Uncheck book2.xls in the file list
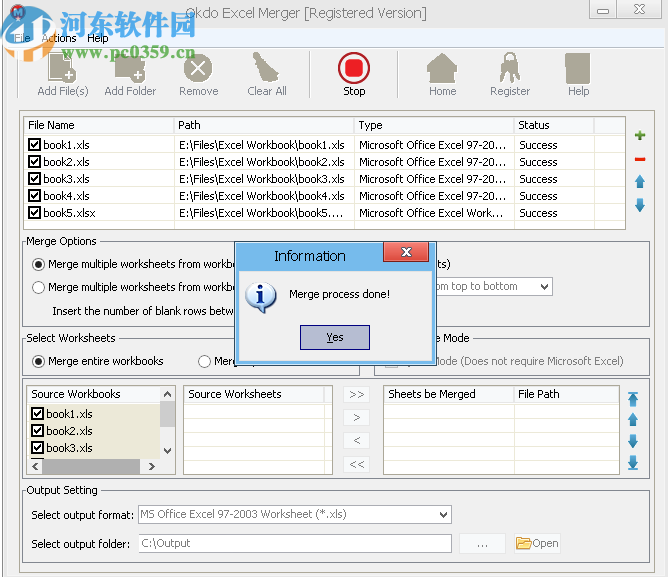668x577 pixels. point(35,162)
